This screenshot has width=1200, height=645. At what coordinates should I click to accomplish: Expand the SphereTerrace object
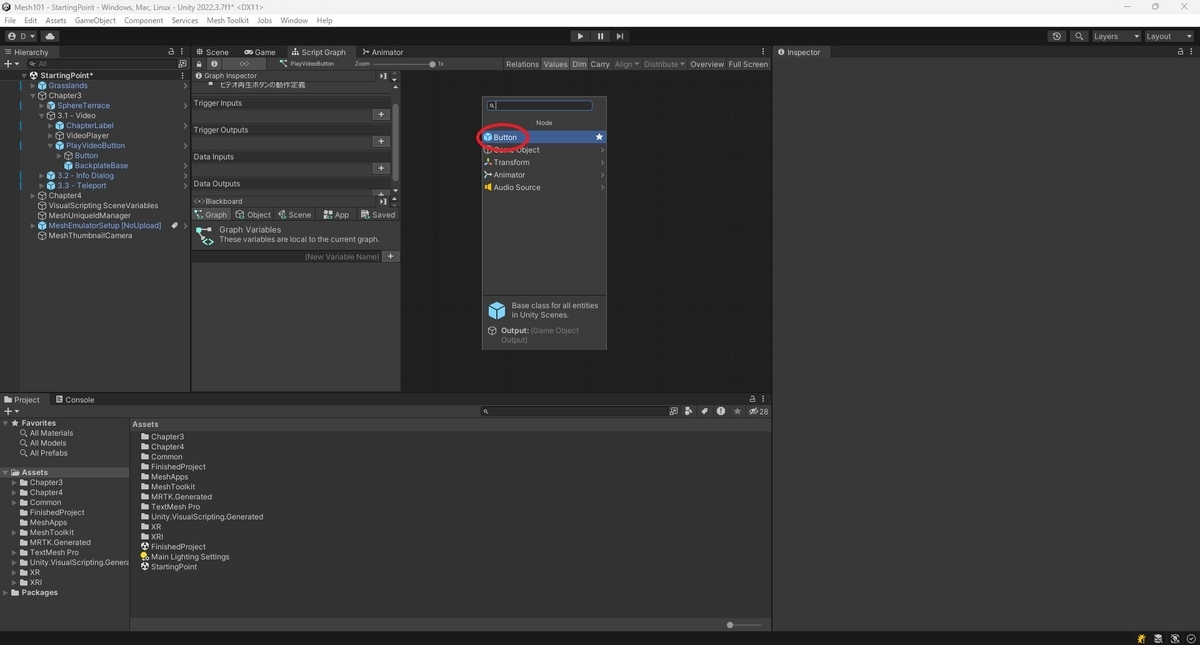click(x=41, y=105)
